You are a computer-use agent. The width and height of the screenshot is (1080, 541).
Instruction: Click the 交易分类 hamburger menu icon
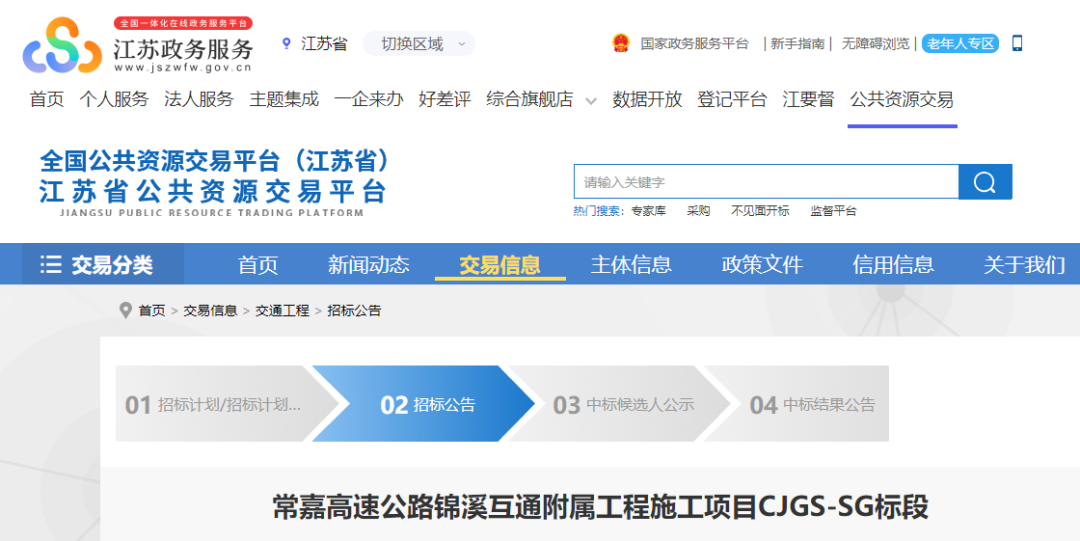pos(50,265)
